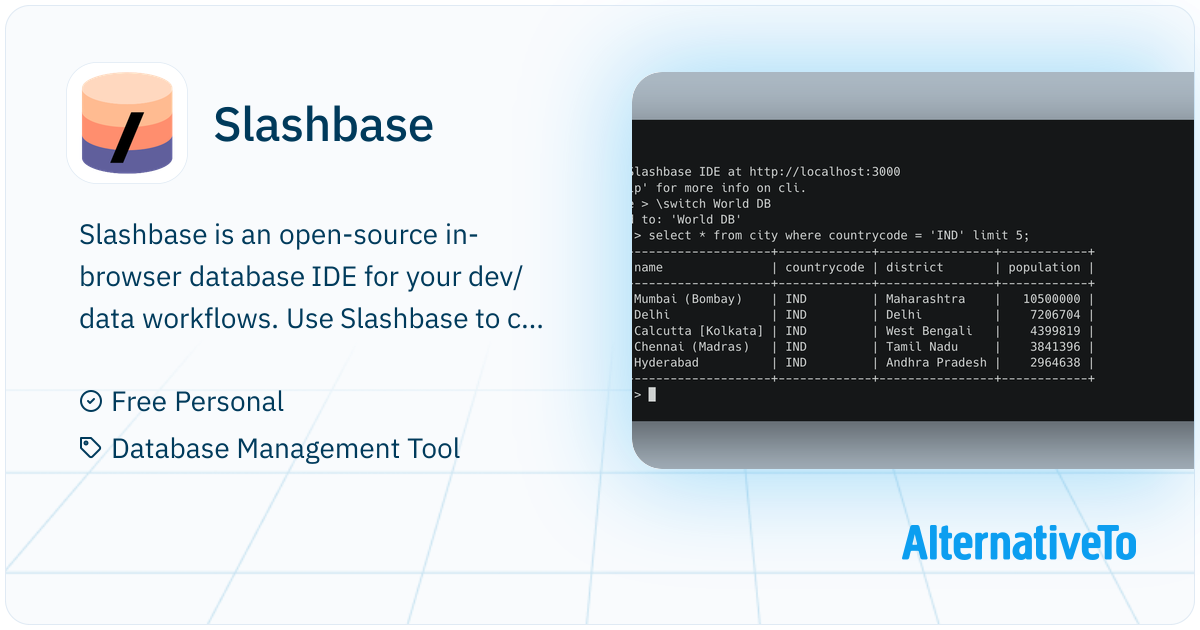Click the Database Management Tool category label
Viewport: 1200px width, 630px height.
point(286,449)
